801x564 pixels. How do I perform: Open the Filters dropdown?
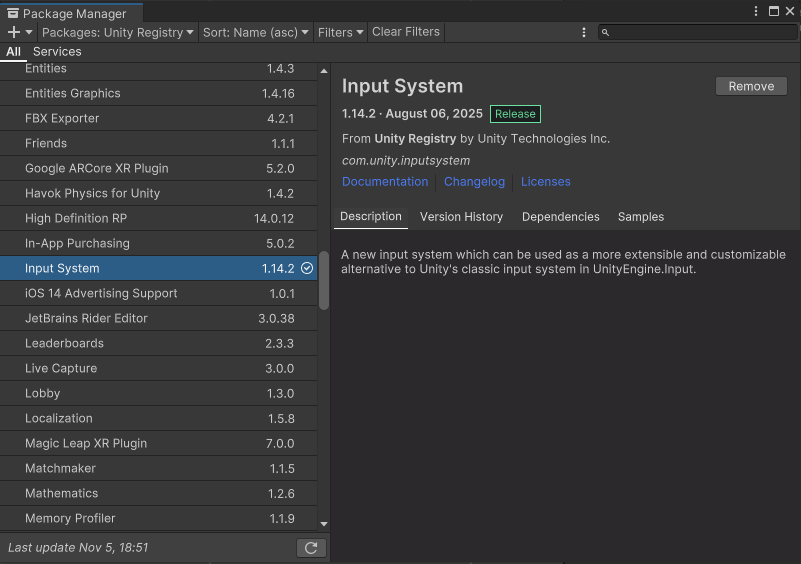click(x=340, y=32)
